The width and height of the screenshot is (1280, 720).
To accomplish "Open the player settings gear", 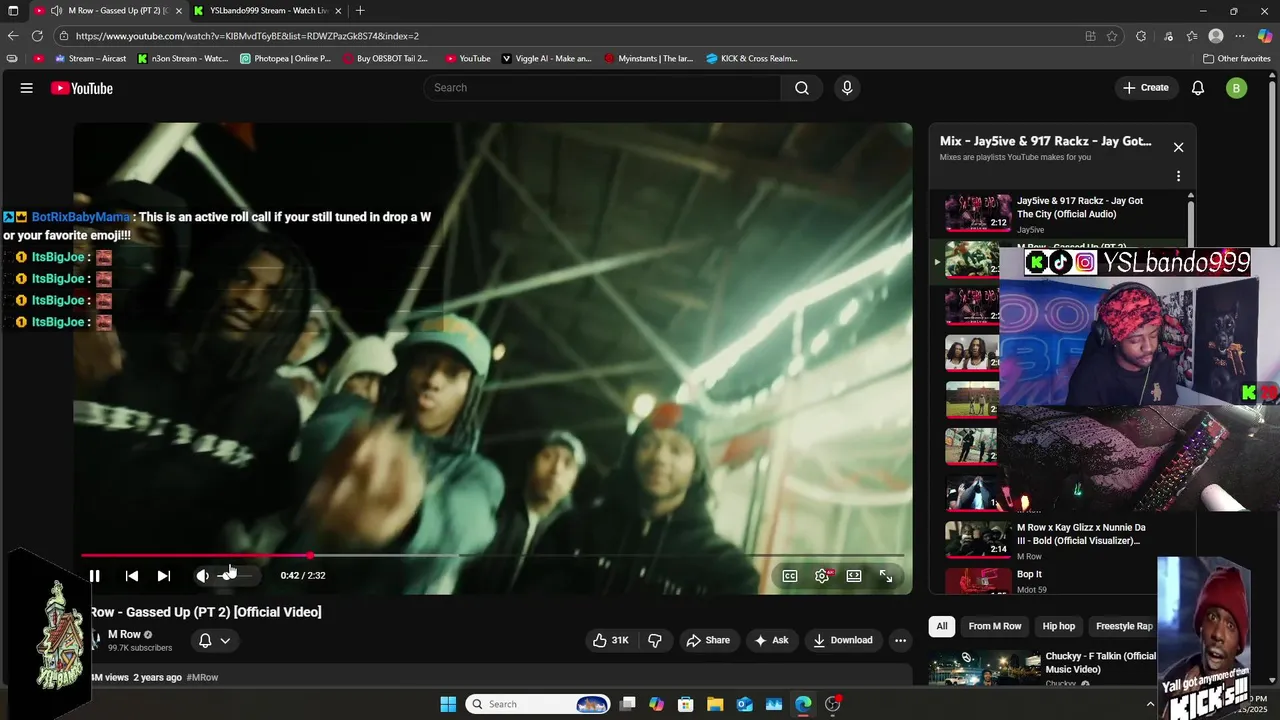I will 822,576.
